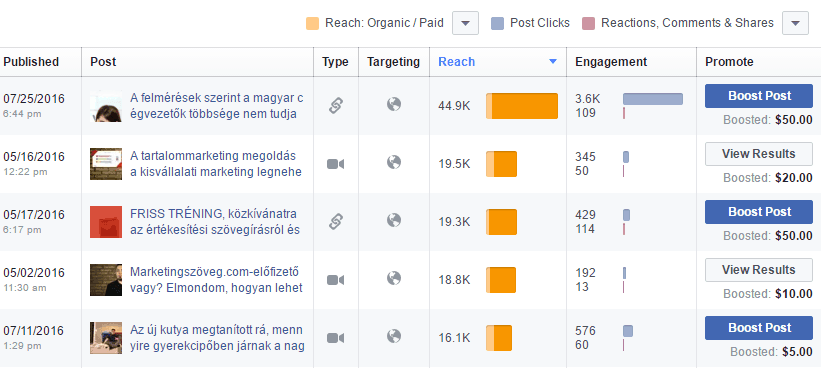Open the Reach Organic / Paid dropdown
821x368 pixels.
465,24
